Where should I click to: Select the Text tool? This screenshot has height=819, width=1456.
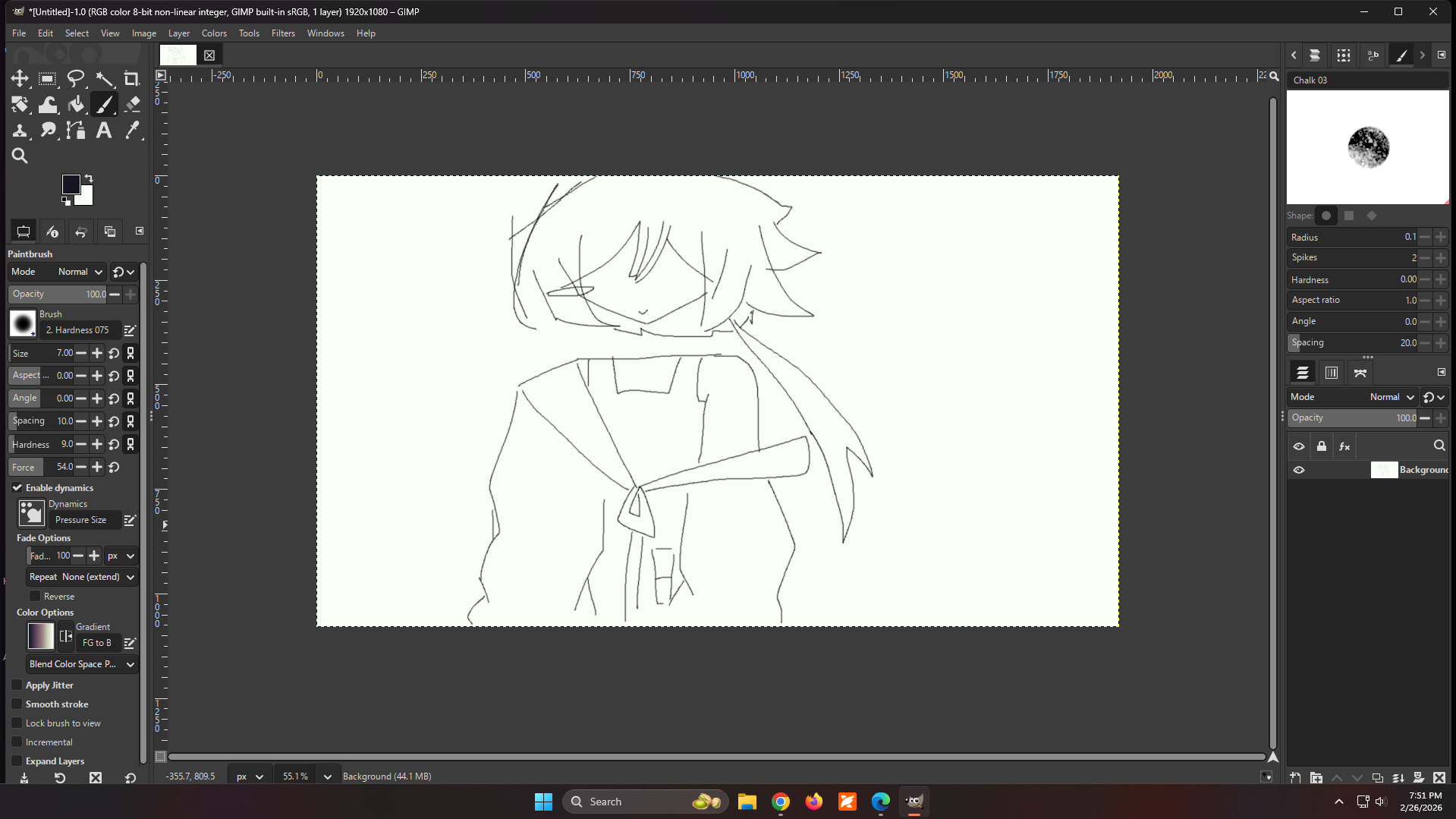pos(104,131)
